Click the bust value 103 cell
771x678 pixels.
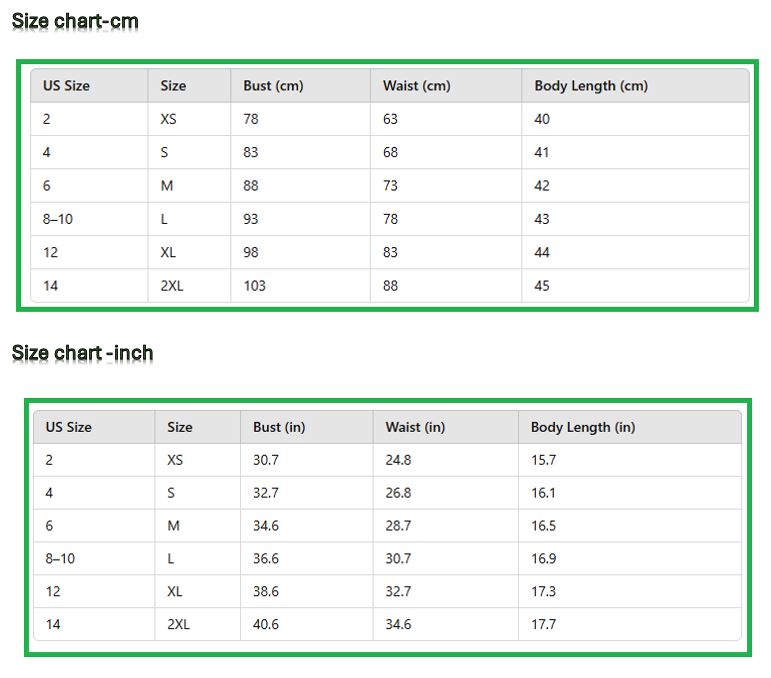(255, 286)
